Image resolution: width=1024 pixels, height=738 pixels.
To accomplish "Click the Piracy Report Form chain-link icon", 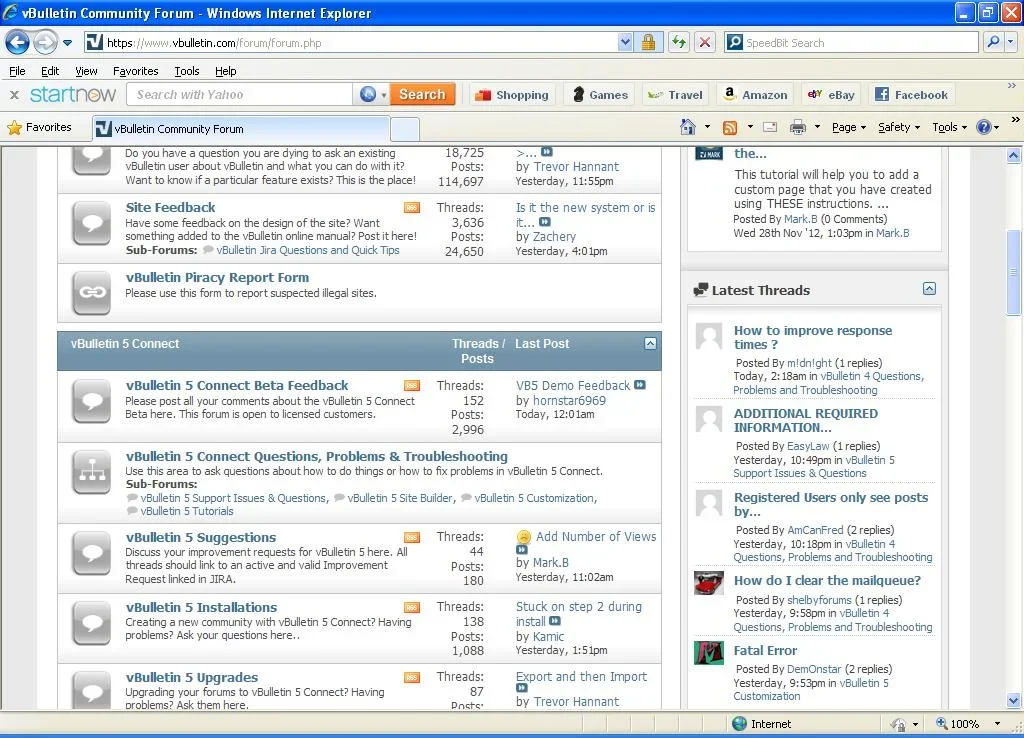I will pos(91,293).
